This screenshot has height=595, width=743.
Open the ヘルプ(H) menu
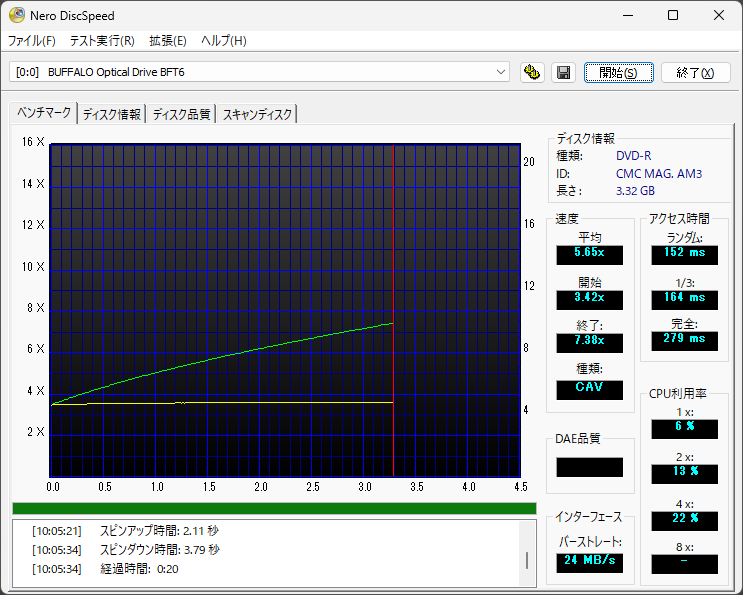click(x=224, y=41)
